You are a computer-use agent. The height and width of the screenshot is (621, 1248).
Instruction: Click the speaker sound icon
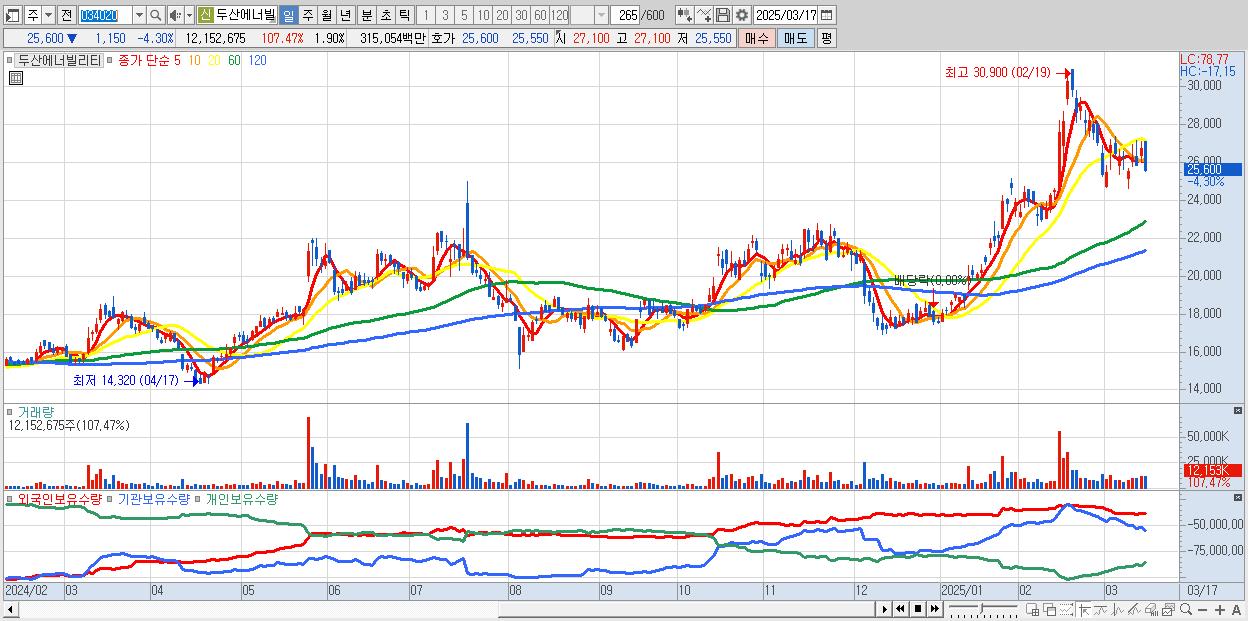coord(175,15)
